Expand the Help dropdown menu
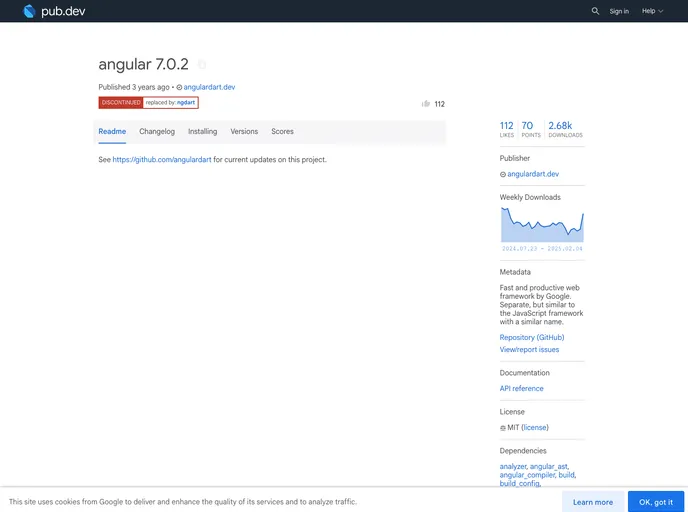Image resolution: width=688 pixels, height=512 pixels. pos(652,11)
